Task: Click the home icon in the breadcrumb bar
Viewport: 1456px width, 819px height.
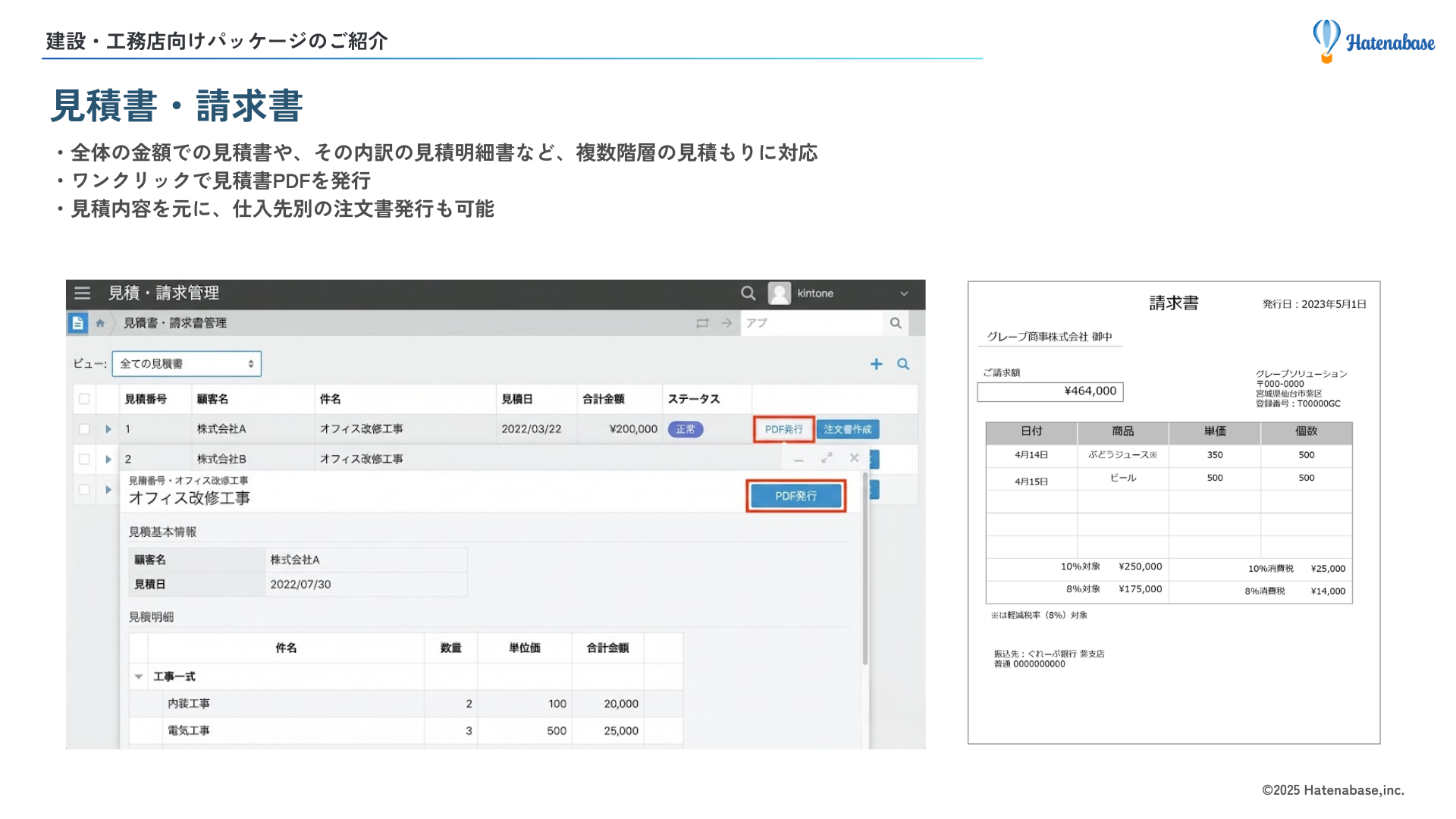Action: tap(101, 322)
